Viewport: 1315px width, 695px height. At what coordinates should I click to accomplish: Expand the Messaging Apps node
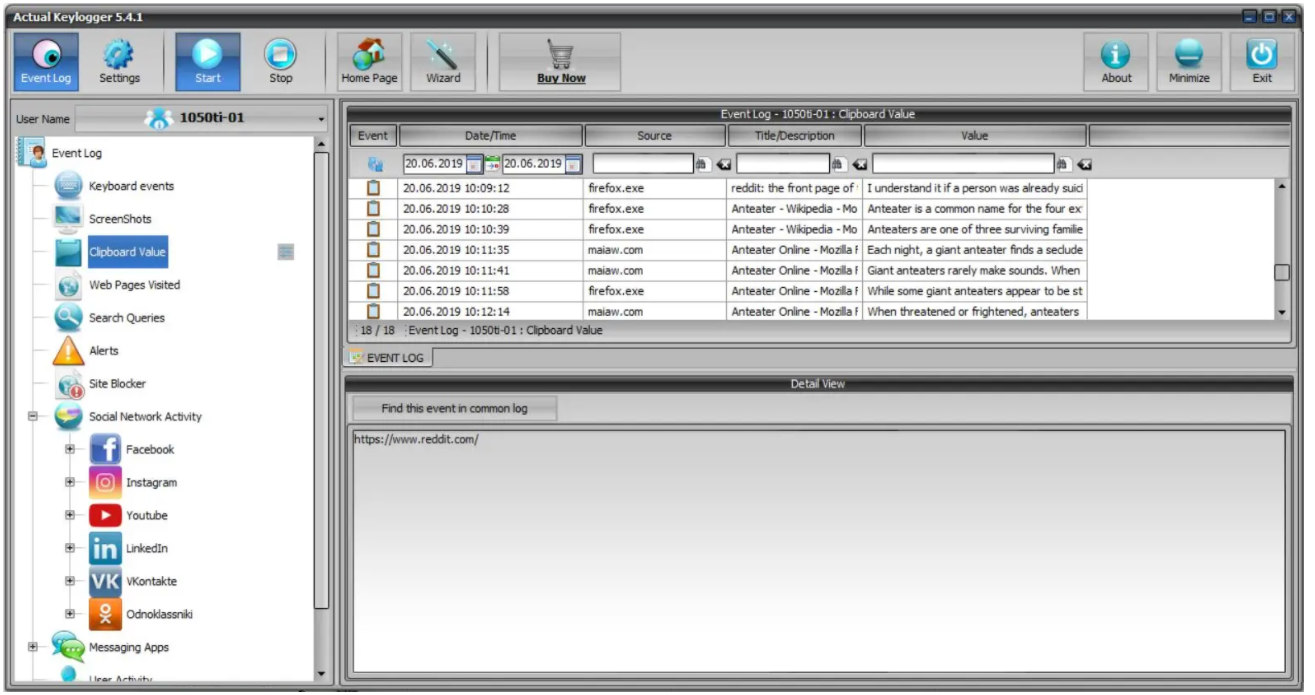[x=33, y=647]
